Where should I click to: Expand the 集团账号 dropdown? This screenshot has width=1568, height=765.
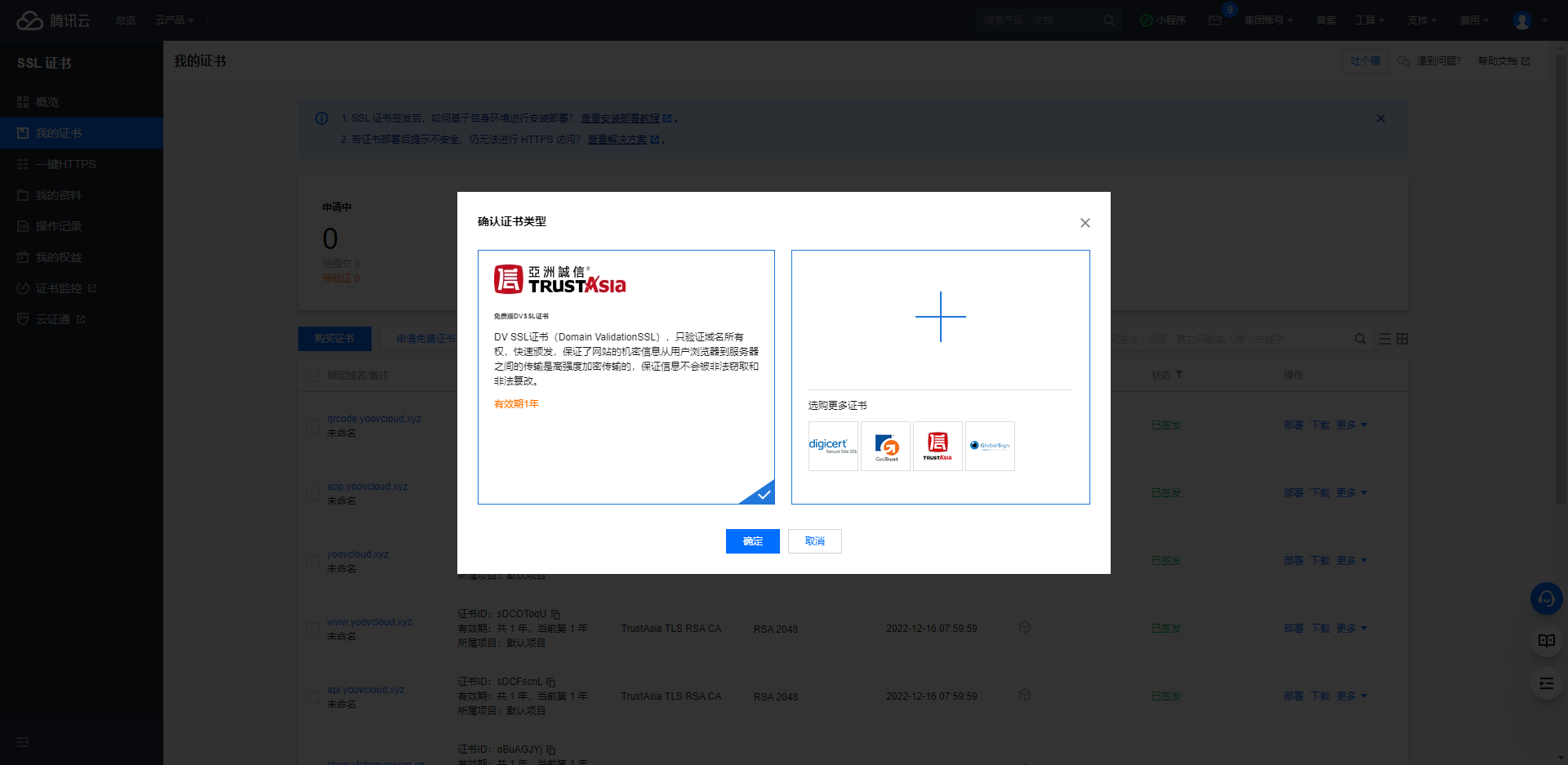click(1268, 20)
